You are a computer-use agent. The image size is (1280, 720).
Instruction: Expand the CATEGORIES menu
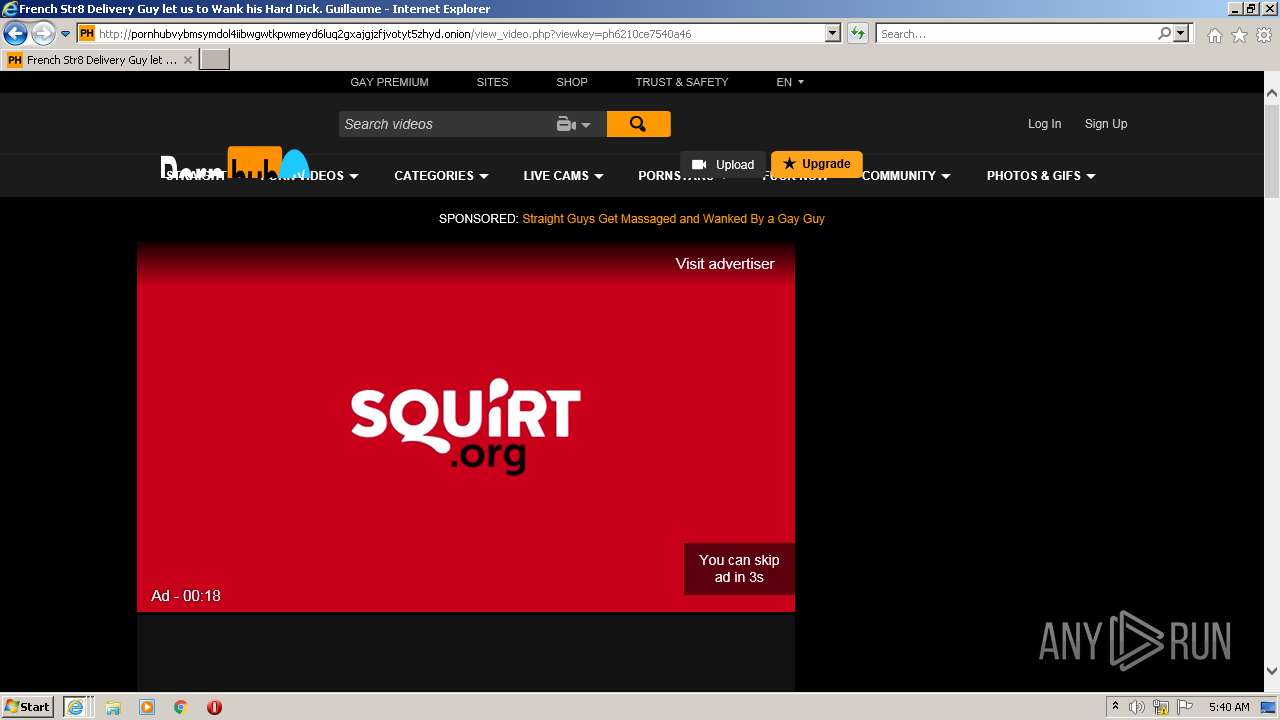coord(441,176)
